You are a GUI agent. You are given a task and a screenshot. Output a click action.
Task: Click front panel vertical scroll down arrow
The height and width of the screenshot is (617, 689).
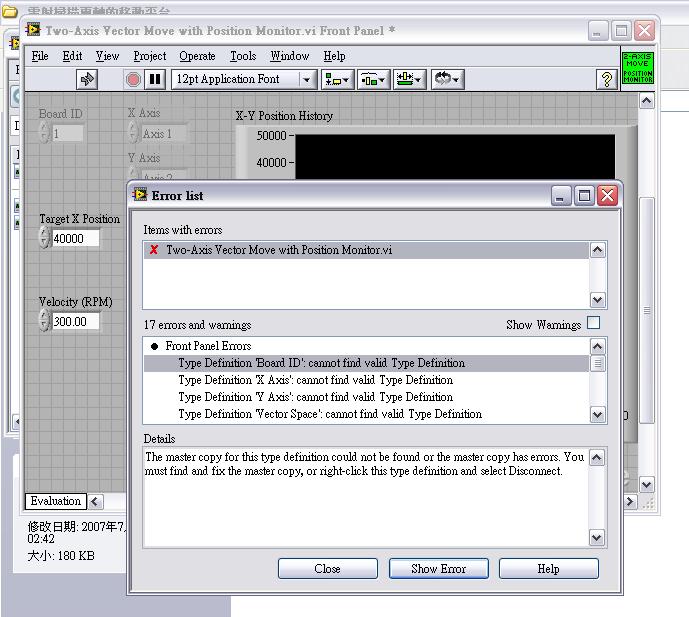point(646,485)
